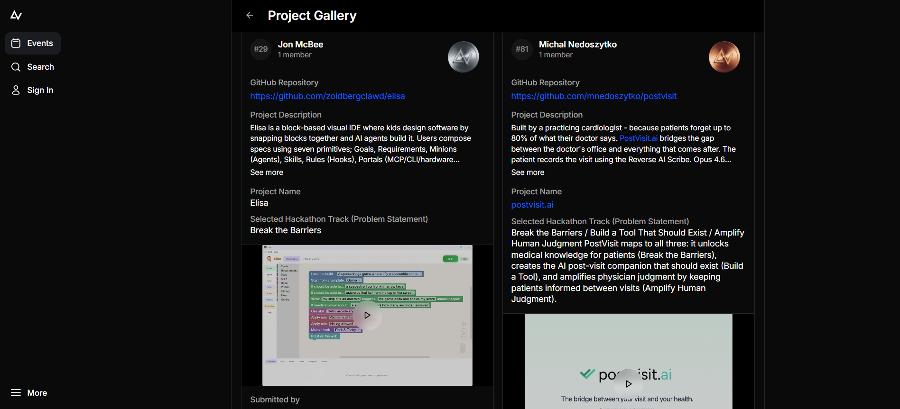This screenshot has width=900, height=409.
Task: Expand Elisa description with See more
Action: [x=266, y=172]
